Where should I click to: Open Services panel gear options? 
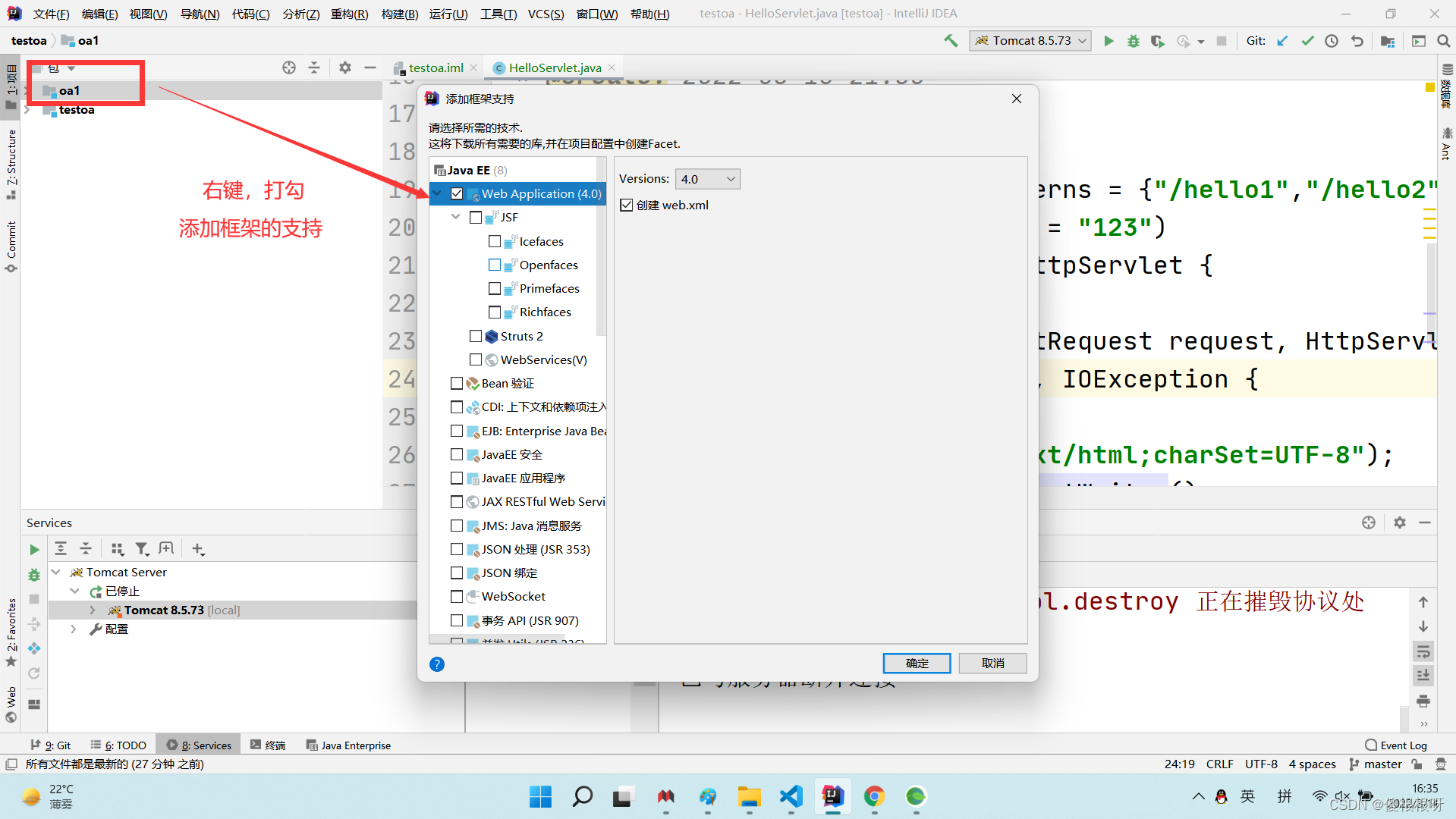[x=1400, y=522]
